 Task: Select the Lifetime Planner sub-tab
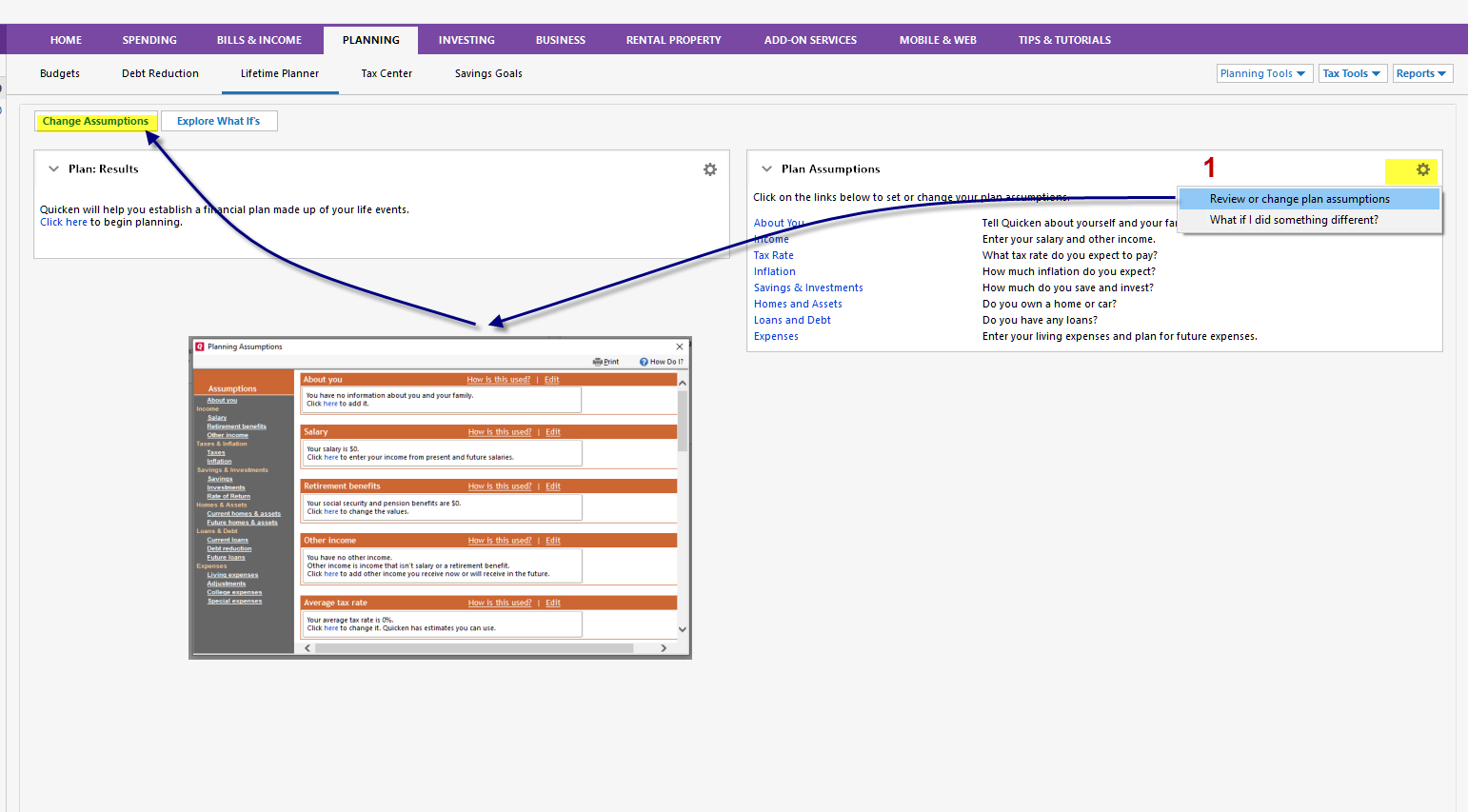tap(280, 73)
